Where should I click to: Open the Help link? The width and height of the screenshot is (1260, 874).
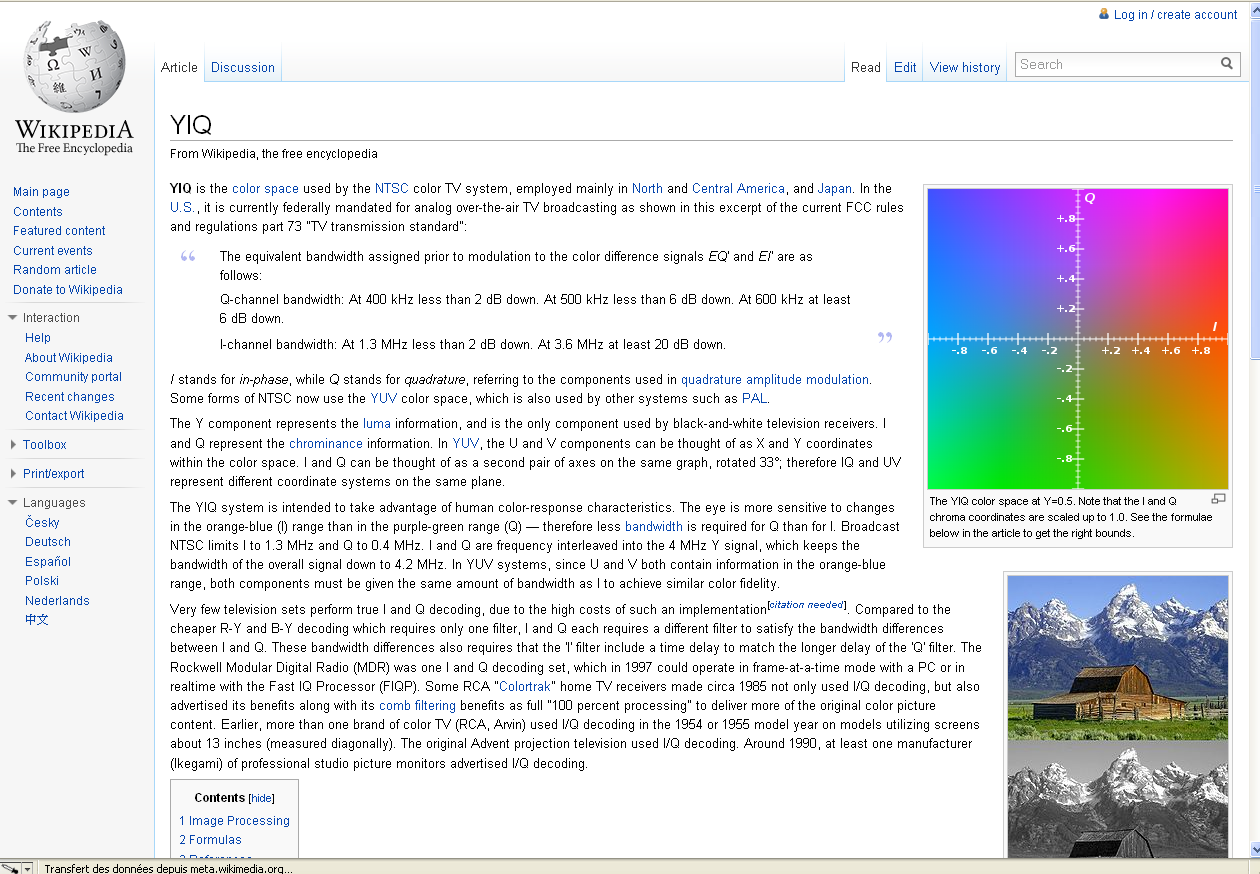coord(38,338)
